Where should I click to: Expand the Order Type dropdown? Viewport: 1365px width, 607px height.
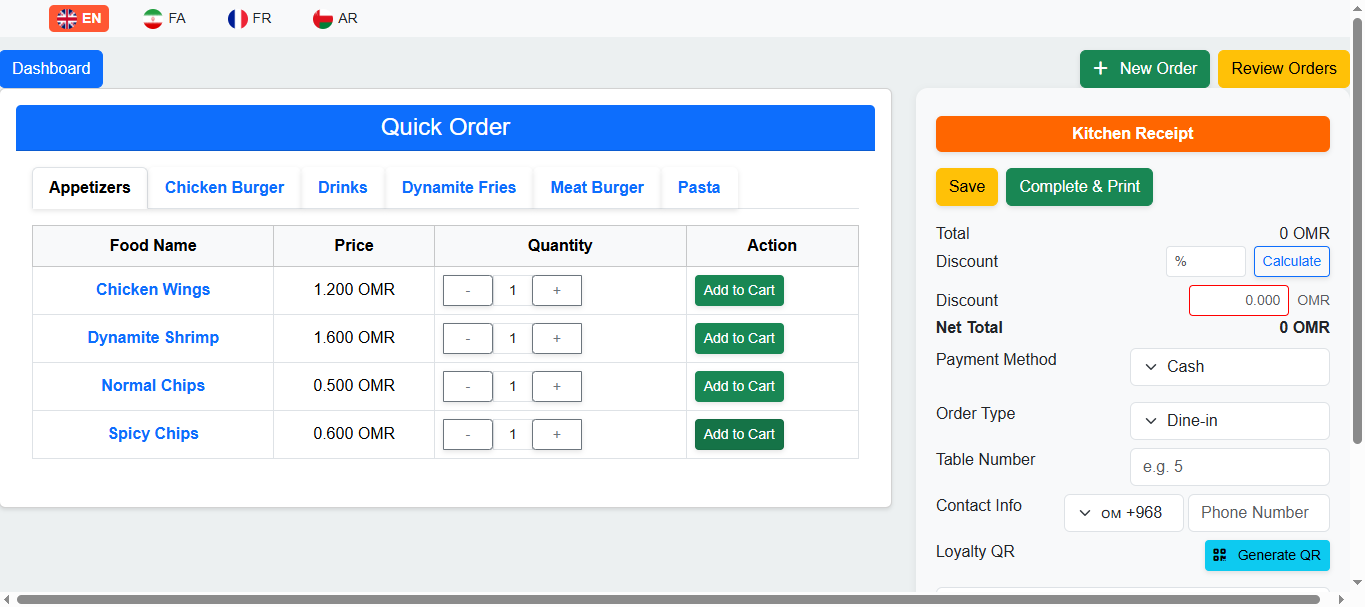click(1229, 421)
